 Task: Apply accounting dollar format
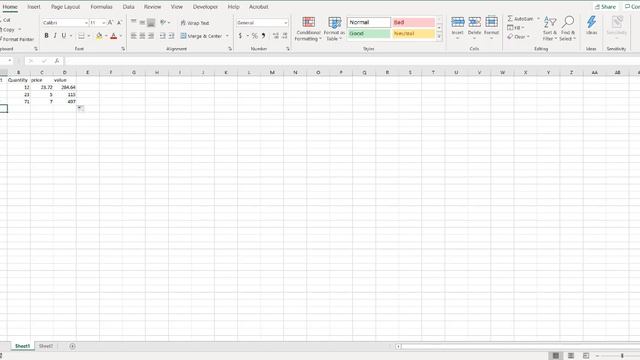(240, 36)
